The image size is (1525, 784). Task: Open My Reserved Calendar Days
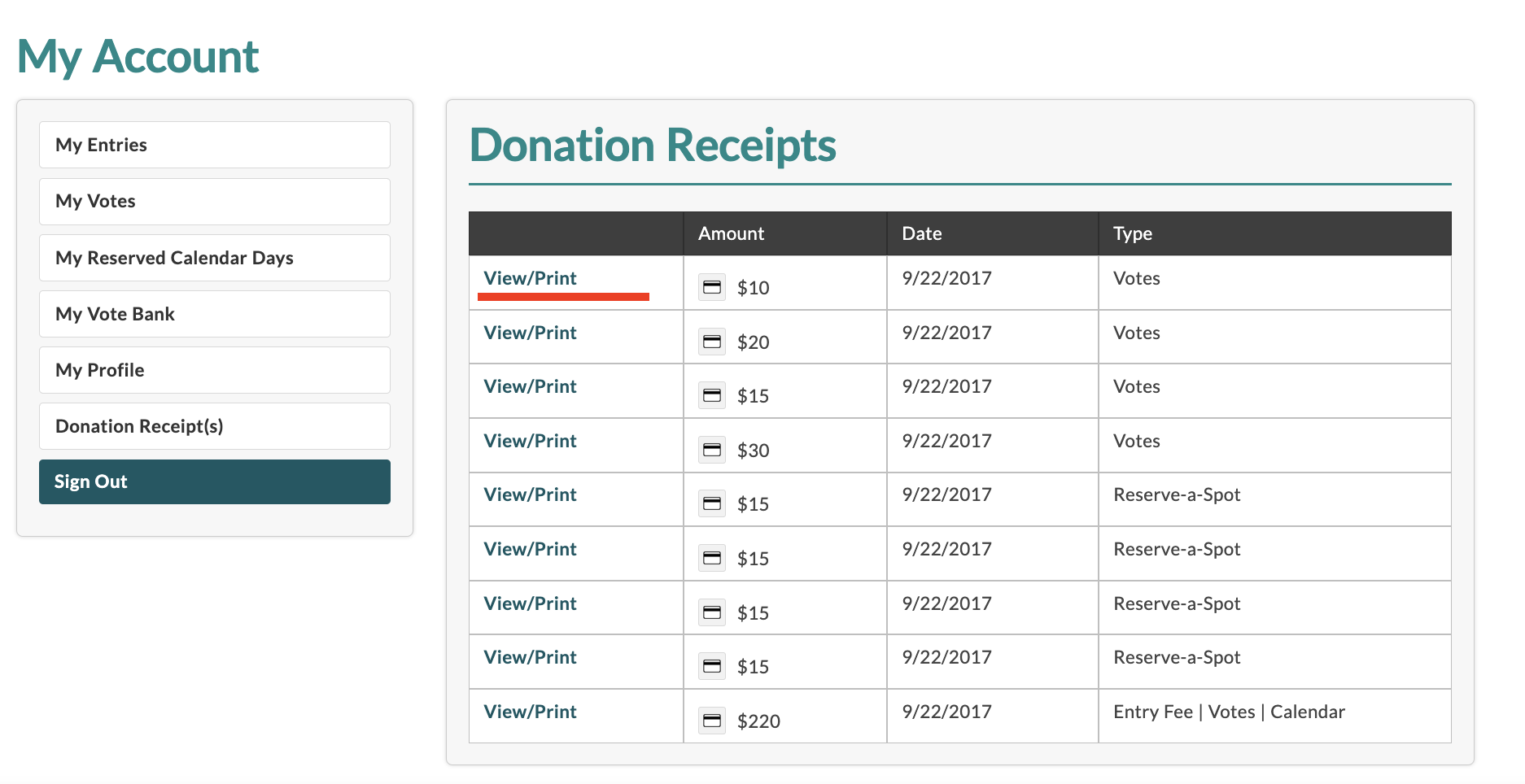click(x=215, y=258)
